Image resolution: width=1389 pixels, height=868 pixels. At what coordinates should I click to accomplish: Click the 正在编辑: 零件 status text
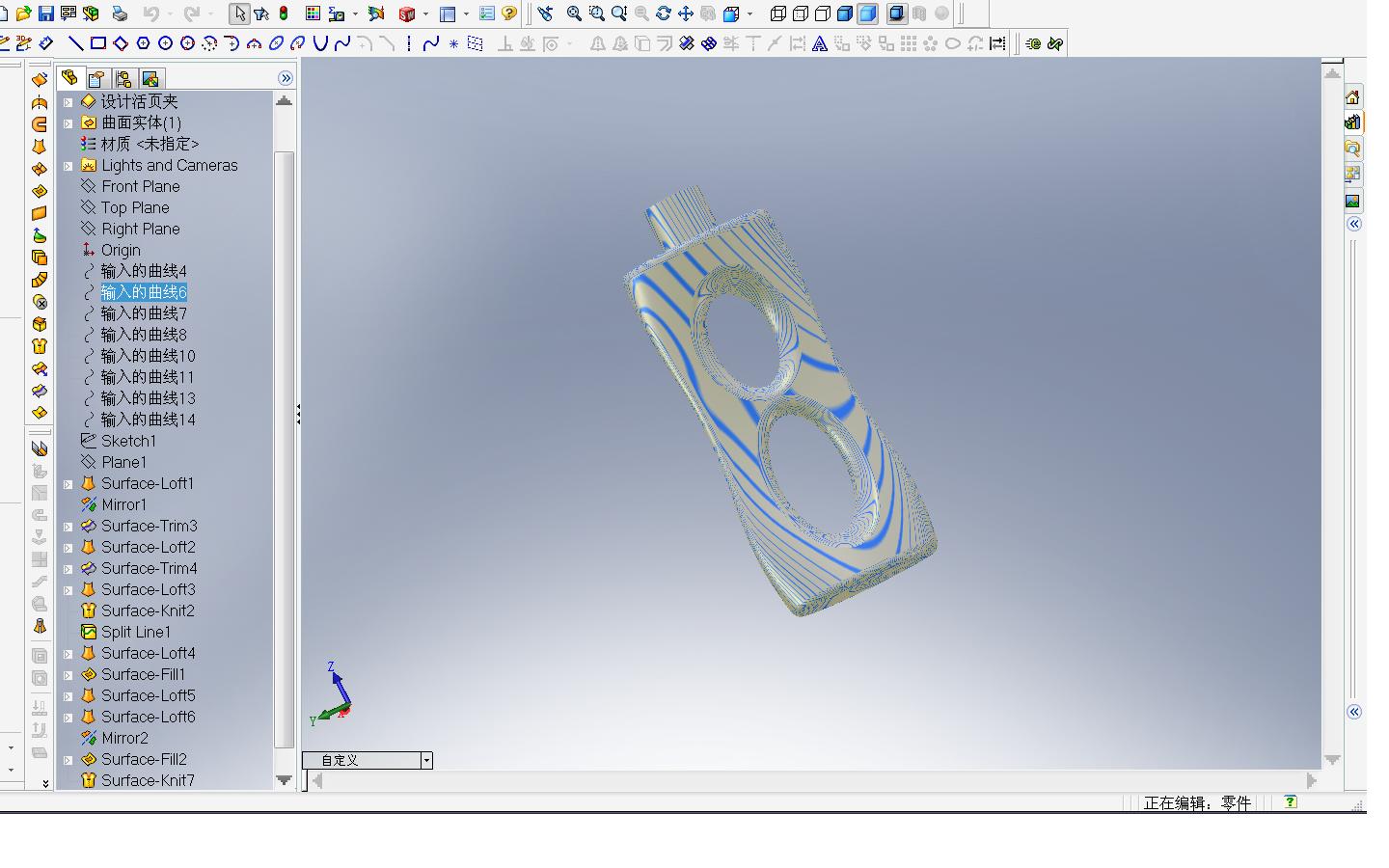[x=1197, y=802]
